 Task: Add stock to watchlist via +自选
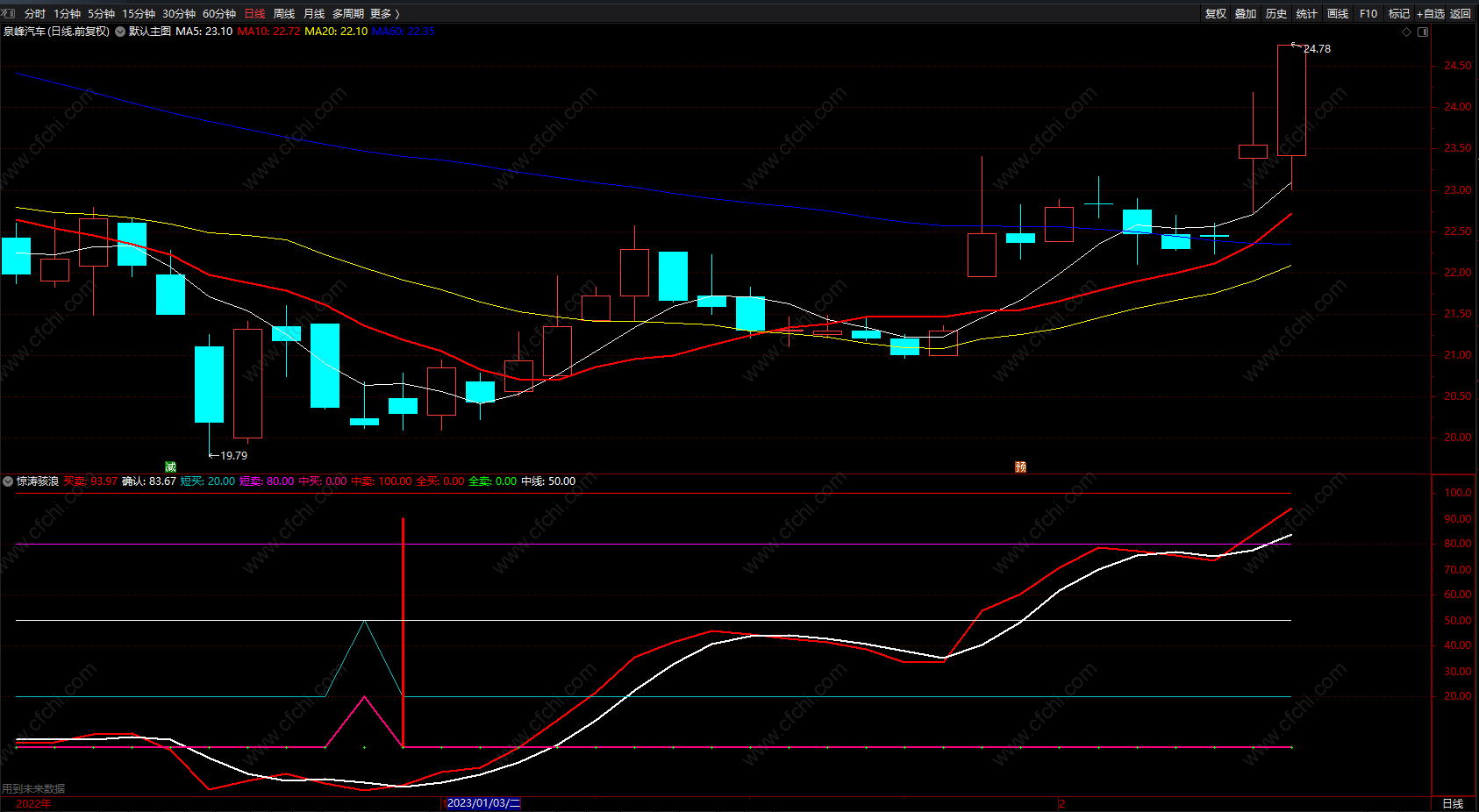(x=1430, y=13)
